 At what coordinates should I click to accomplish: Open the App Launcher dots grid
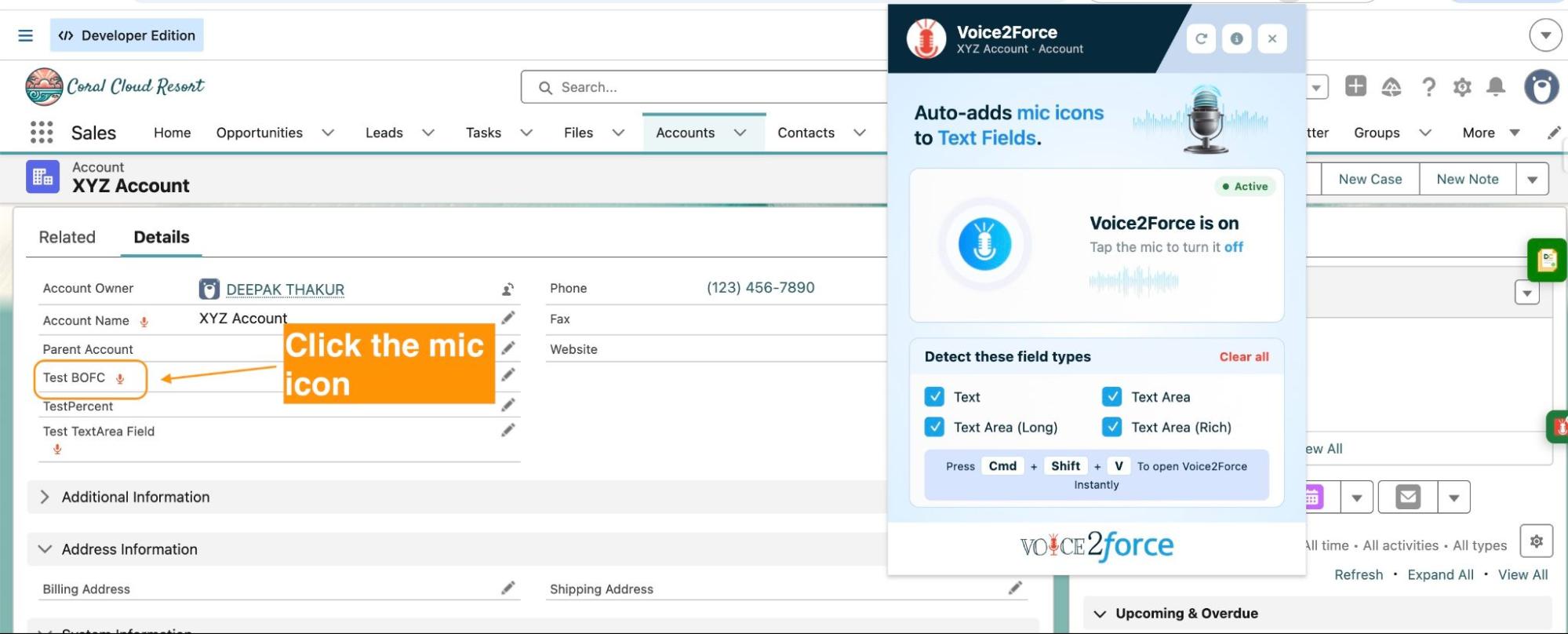point(42,133)
